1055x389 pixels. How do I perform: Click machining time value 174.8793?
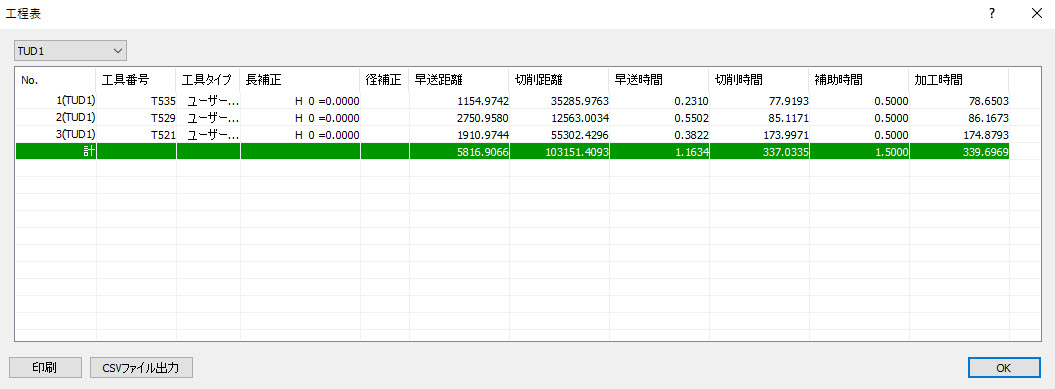coord(986,135)
